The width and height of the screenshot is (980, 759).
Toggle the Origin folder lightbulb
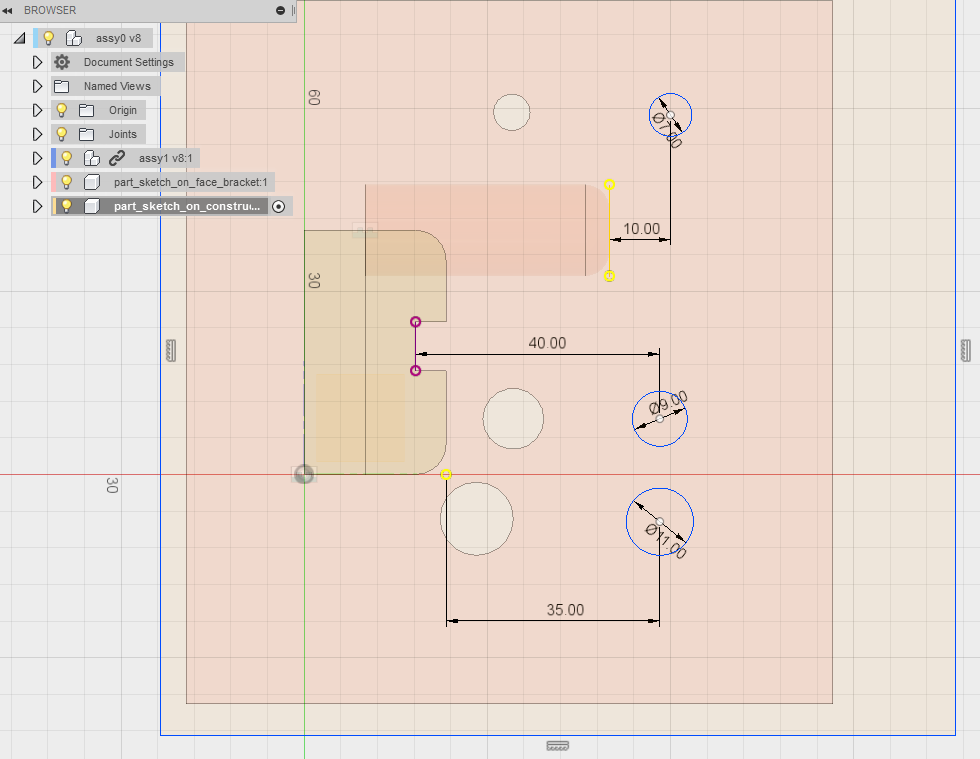[x=62, y=109]
